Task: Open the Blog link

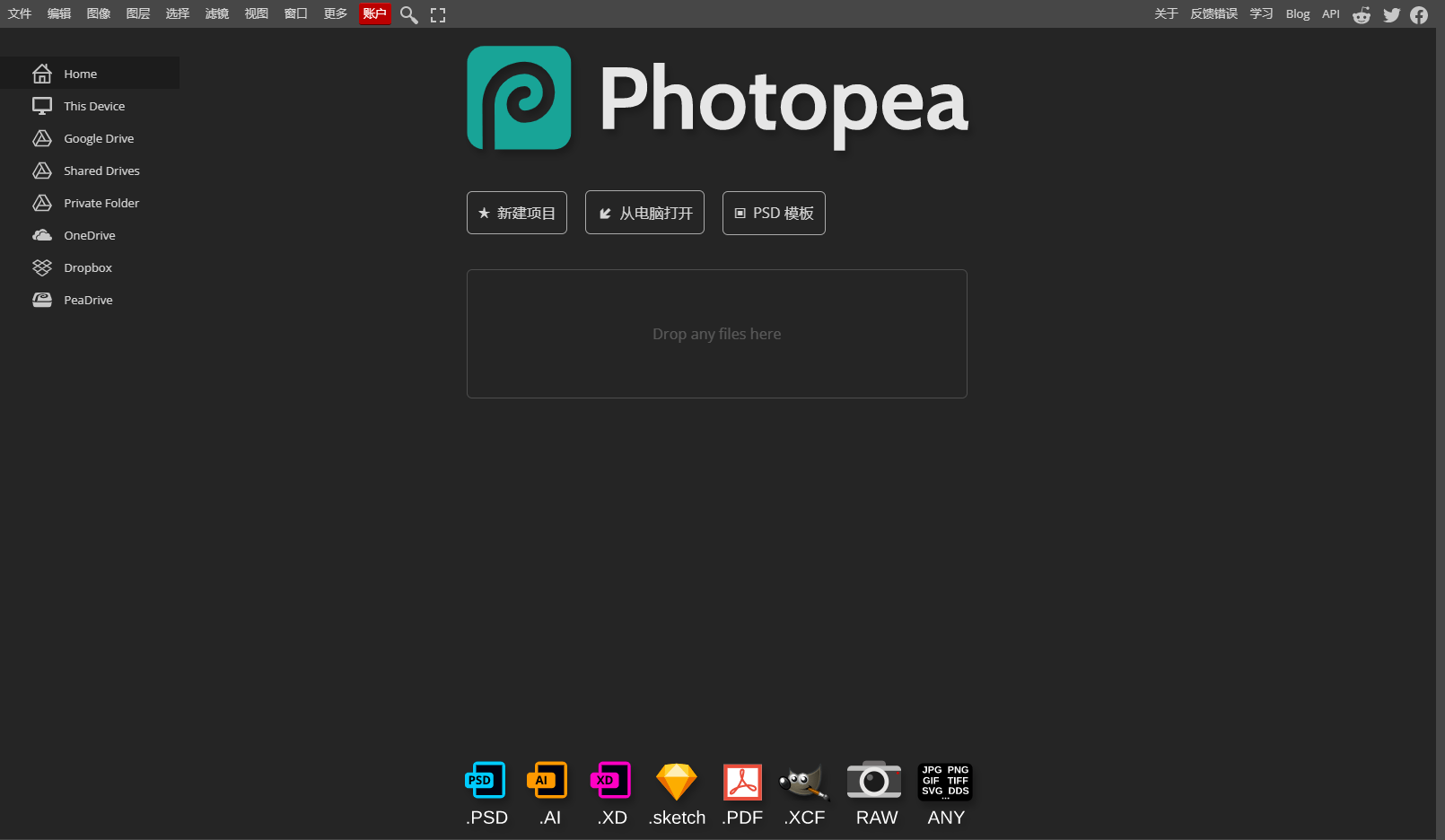Action: (x=1297, y=13)
